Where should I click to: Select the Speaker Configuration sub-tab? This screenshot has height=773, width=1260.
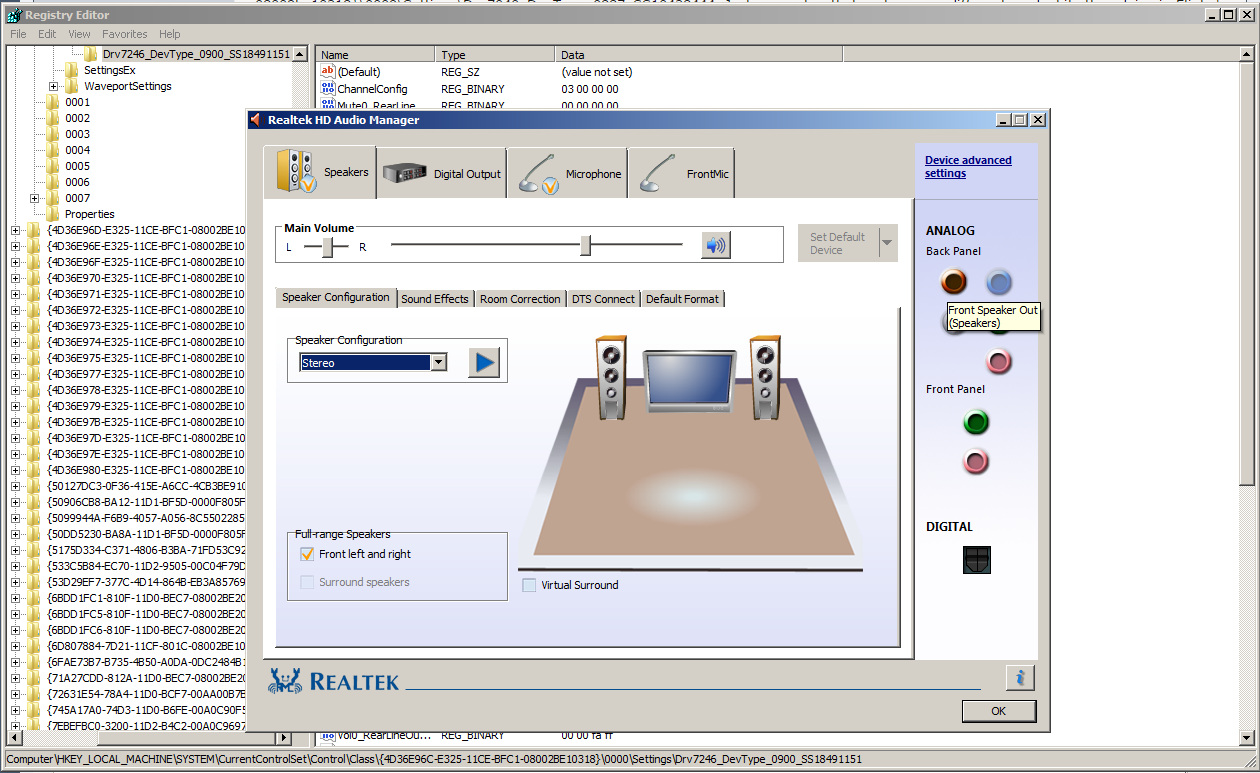(336, 297)
